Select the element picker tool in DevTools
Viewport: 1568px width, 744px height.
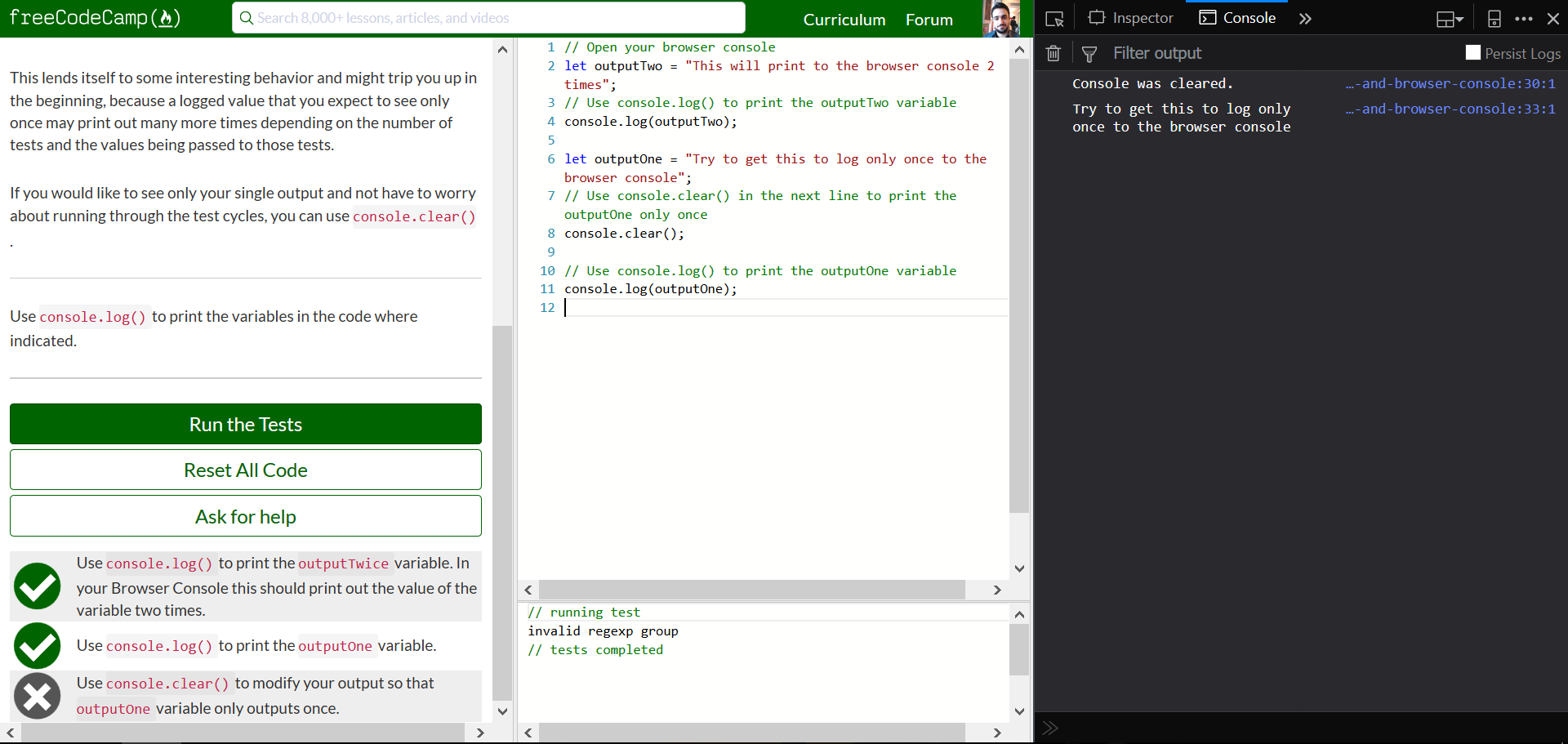pos(1054,17)
